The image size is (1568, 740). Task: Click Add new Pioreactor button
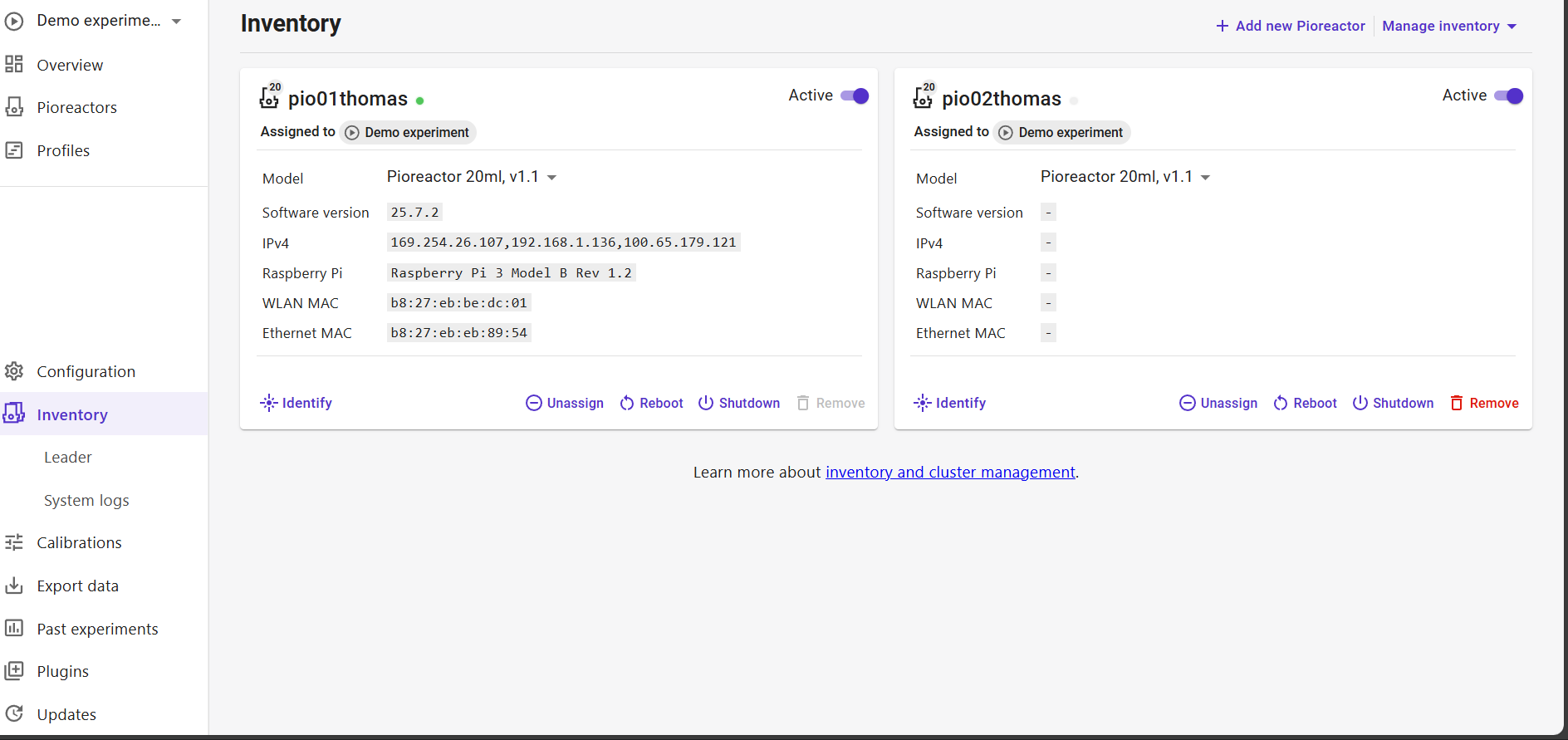1291,26
